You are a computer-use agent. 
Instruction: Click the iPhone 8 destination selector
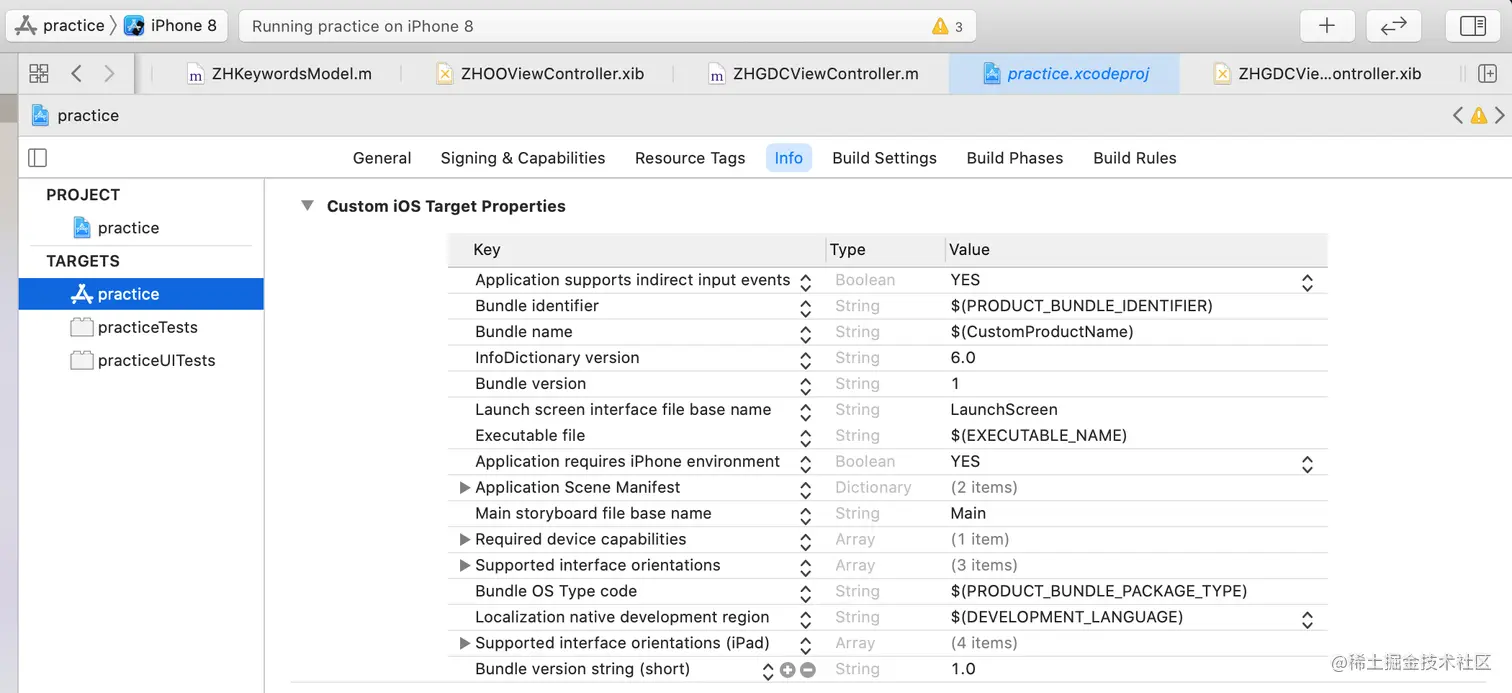172,26
